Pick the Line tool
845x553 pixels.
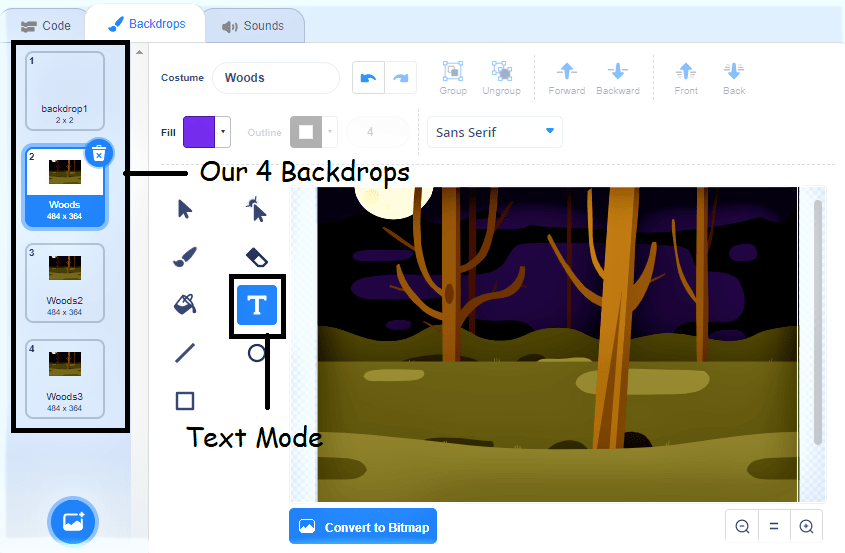(x=185, y=353)
